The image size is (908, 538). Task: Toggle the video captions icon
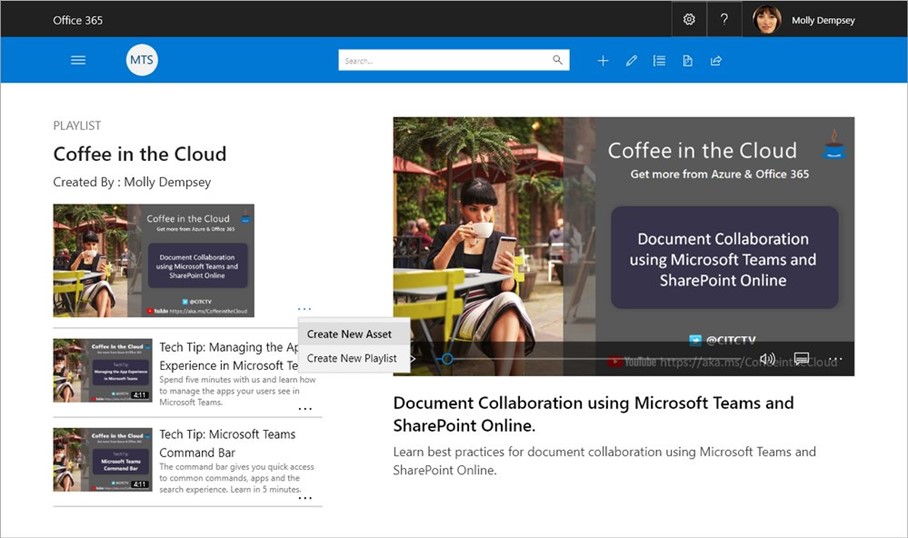click(801, 358)
